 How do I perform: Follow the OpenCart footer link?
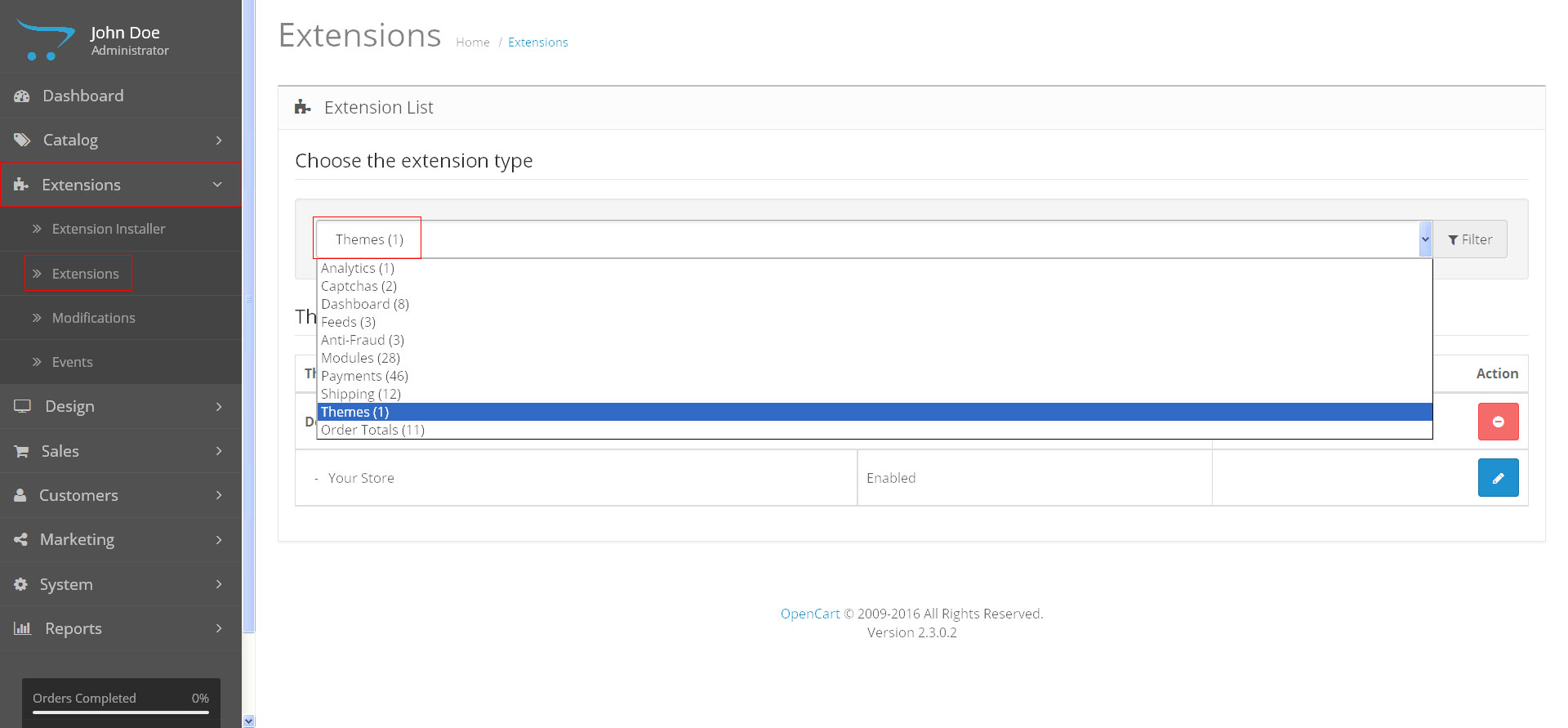[x=809, y=614]
